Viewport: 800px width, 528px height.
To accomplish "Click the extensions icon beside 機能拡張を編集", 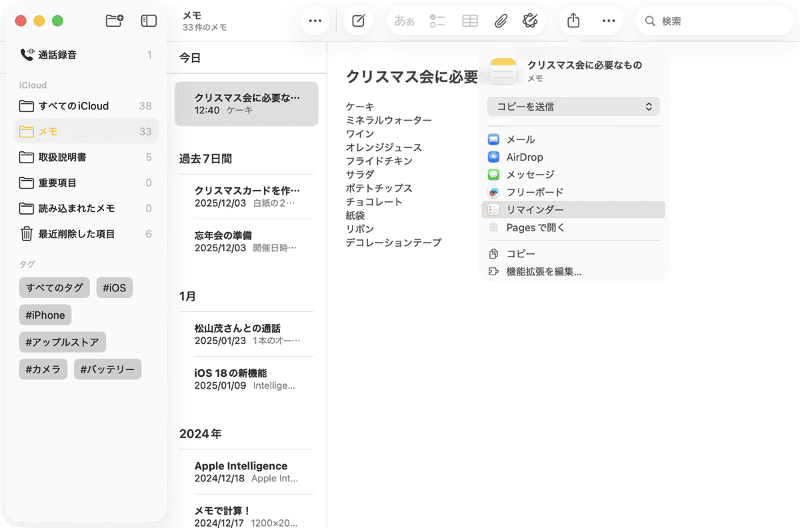I will 493,271.
